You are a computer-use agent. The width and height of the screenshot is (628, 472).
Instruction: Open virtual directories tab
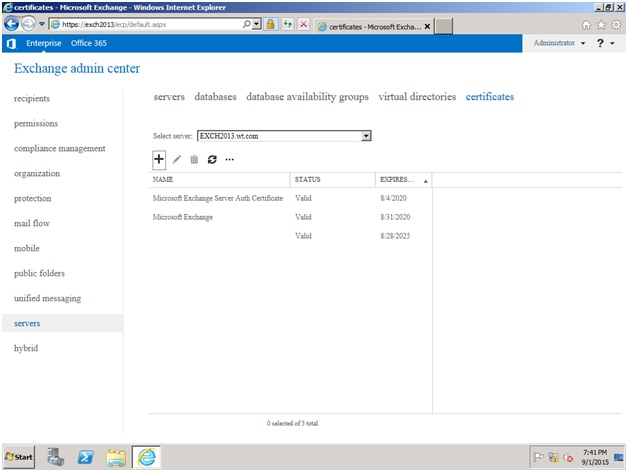[x=417, y=97]
